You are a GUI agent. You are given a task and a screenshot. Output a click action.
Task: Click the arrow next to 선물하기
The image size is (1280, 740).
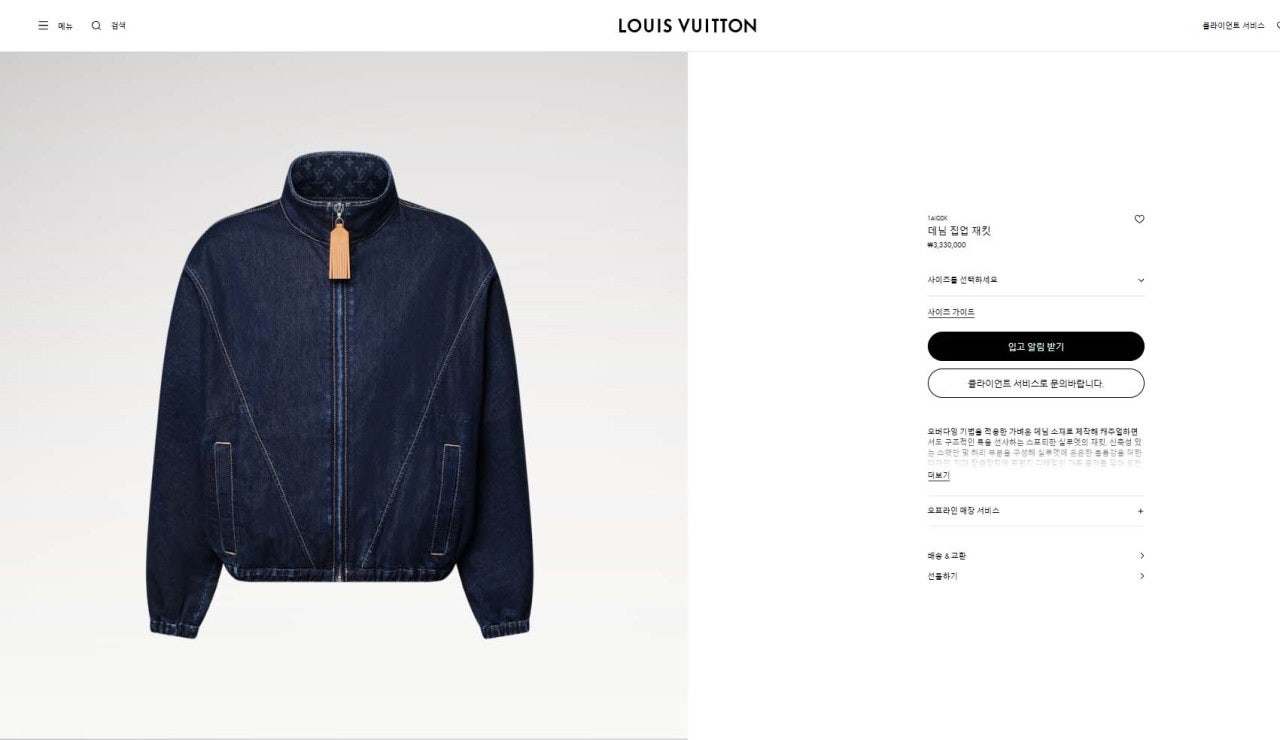tap(1142, 576)
